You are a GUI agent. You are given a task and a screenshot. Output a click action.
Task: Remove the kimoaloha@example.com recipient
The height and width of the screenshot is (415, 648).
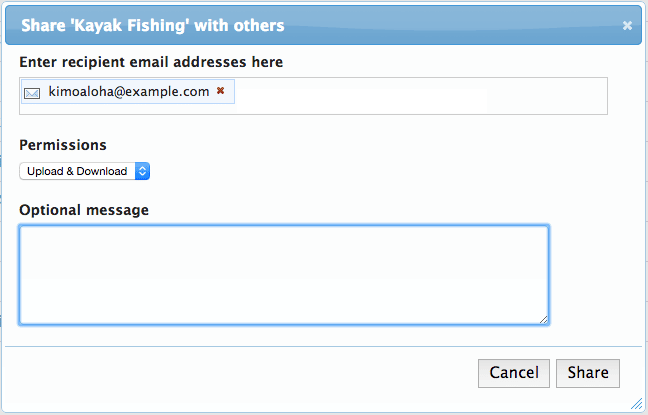[x=220, y=91]
